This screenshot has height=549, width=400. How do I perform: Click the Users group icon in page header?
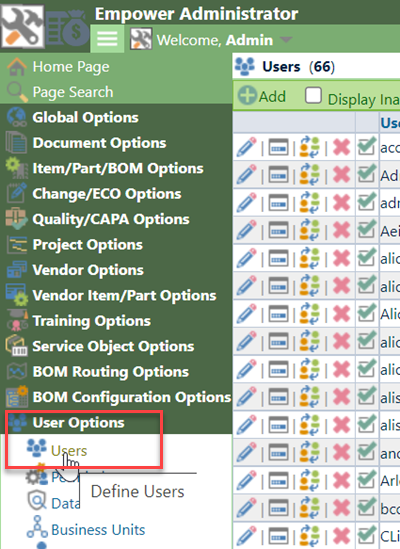[x=245, y=66]
